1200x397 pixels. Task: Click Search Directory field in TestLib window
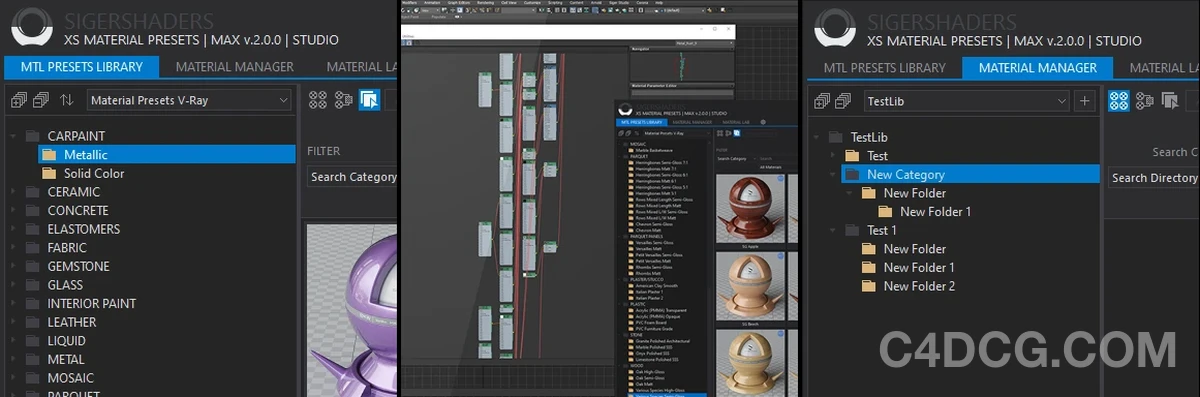point(1154,178)
